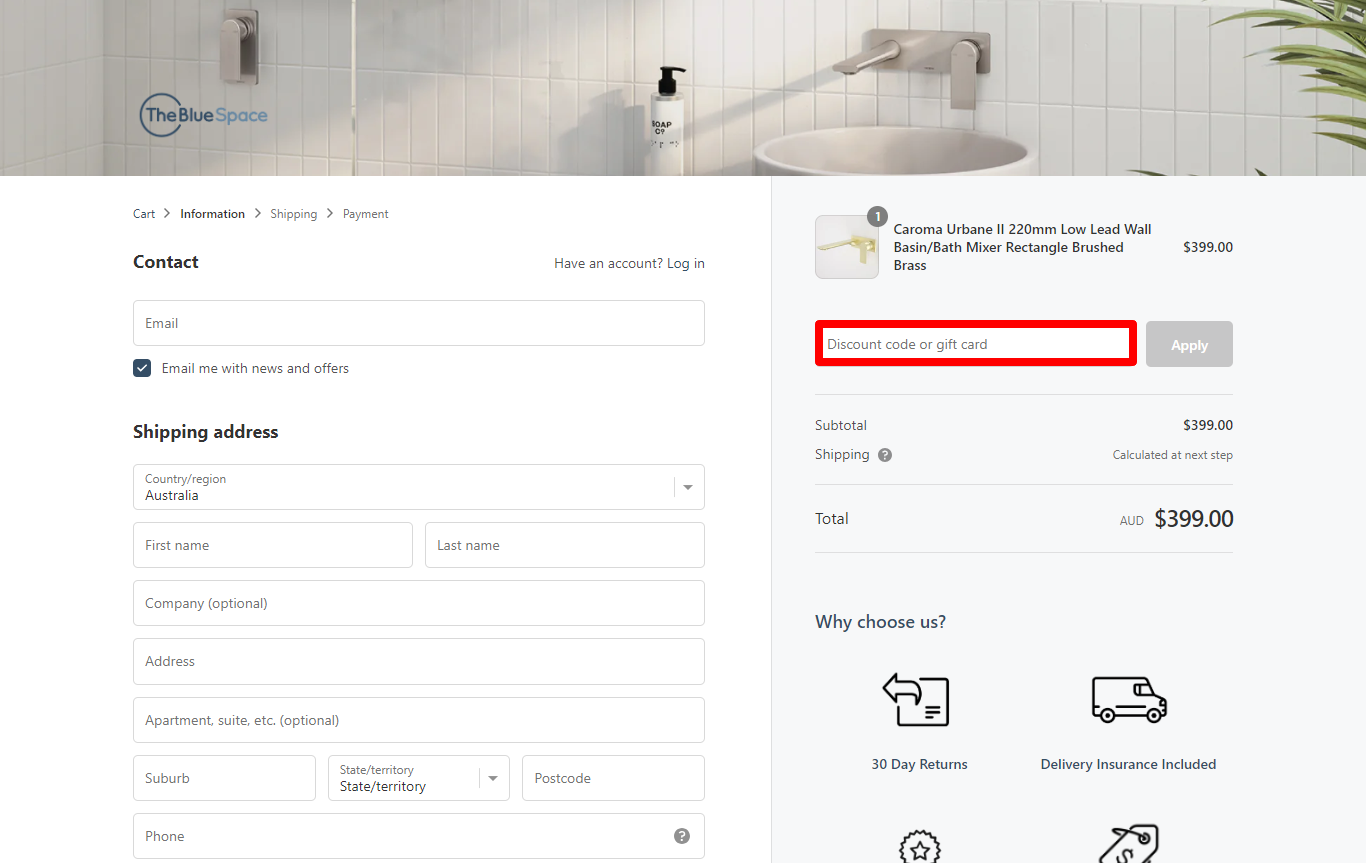
Task: Go back to Cart breadcrumb
Action: [x=144, y=214]
